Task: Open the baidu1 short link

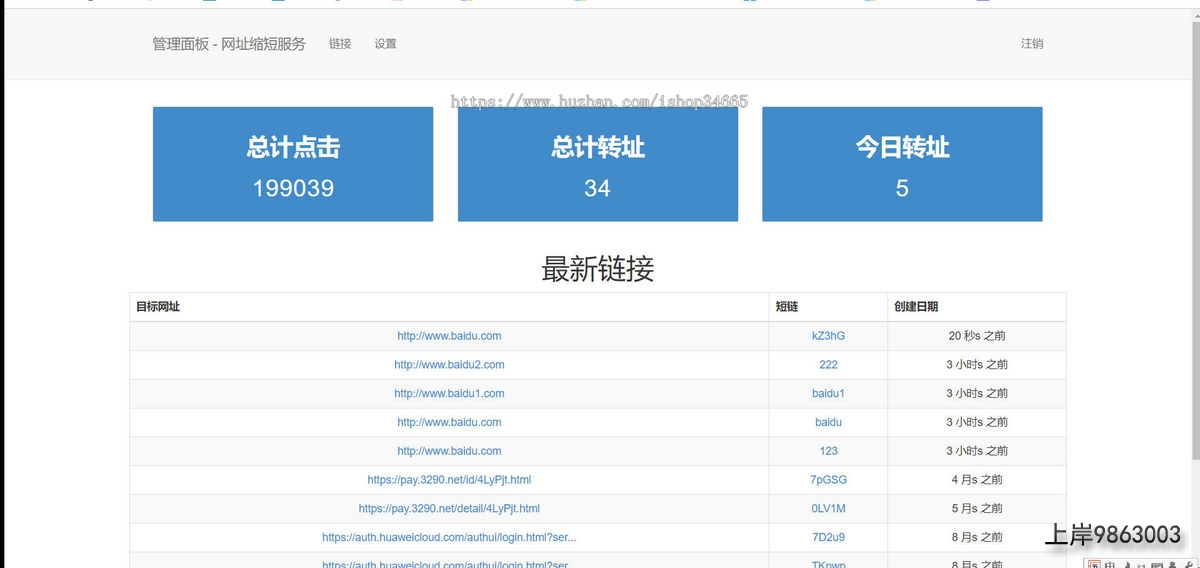Action: 828,394
